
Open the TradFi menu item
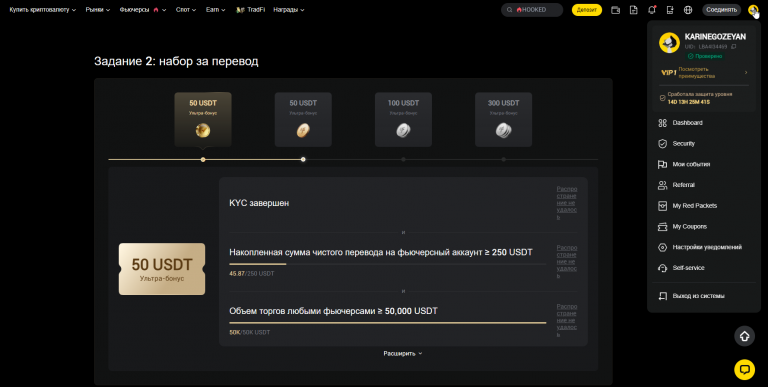(250, 10)
